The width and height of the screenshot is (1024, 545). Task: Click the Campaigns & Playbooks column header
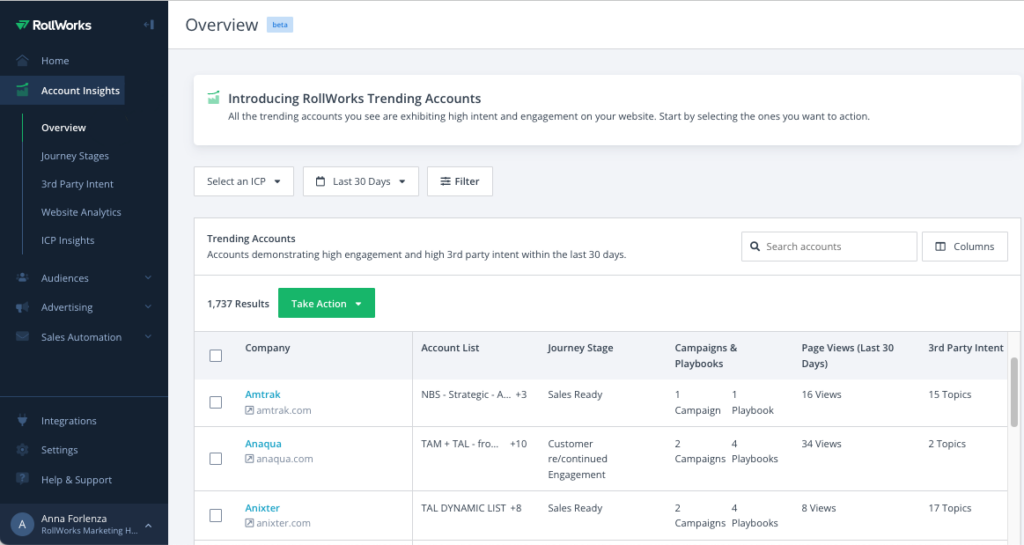pos(705,356)
